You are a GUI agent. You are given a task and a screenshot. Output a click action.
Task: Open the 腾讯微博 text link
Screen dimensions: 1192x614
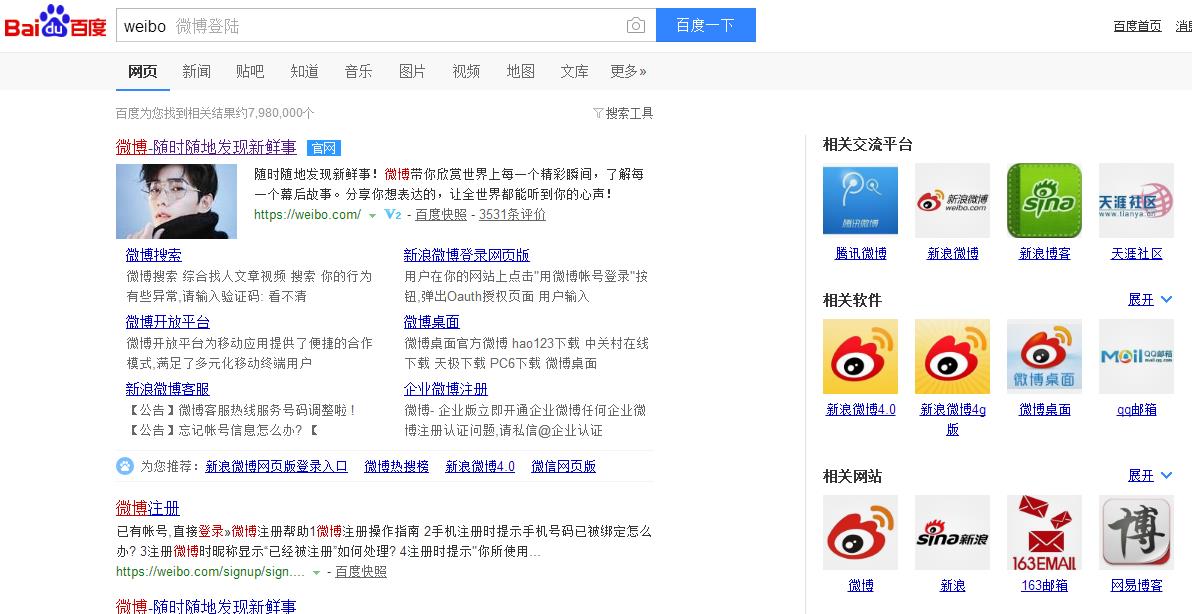(861, 254)
